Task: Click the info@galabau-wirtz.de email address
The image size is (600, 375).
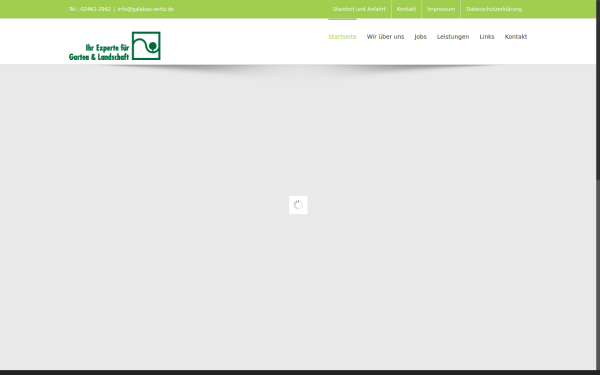Action: (145, 9)
